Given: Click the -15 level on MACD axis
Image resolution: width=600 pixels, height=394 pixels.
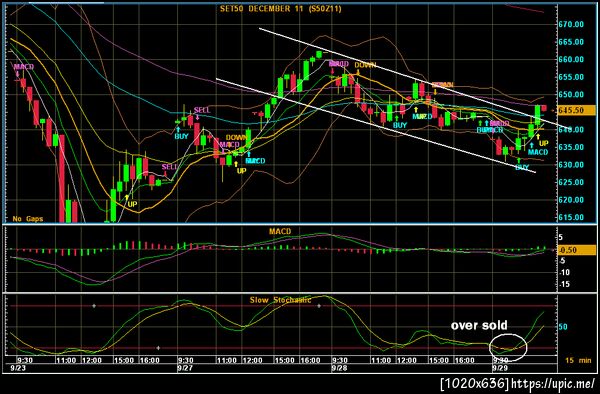Looking at the screenshot, I should point(564,284).
